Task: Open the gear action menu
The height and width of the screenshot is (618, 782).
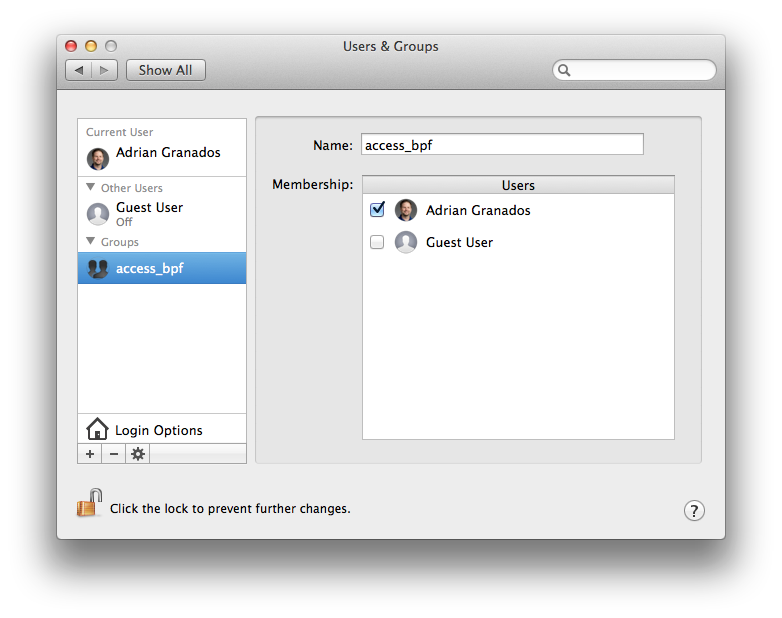Action: (x=138, y=454)
